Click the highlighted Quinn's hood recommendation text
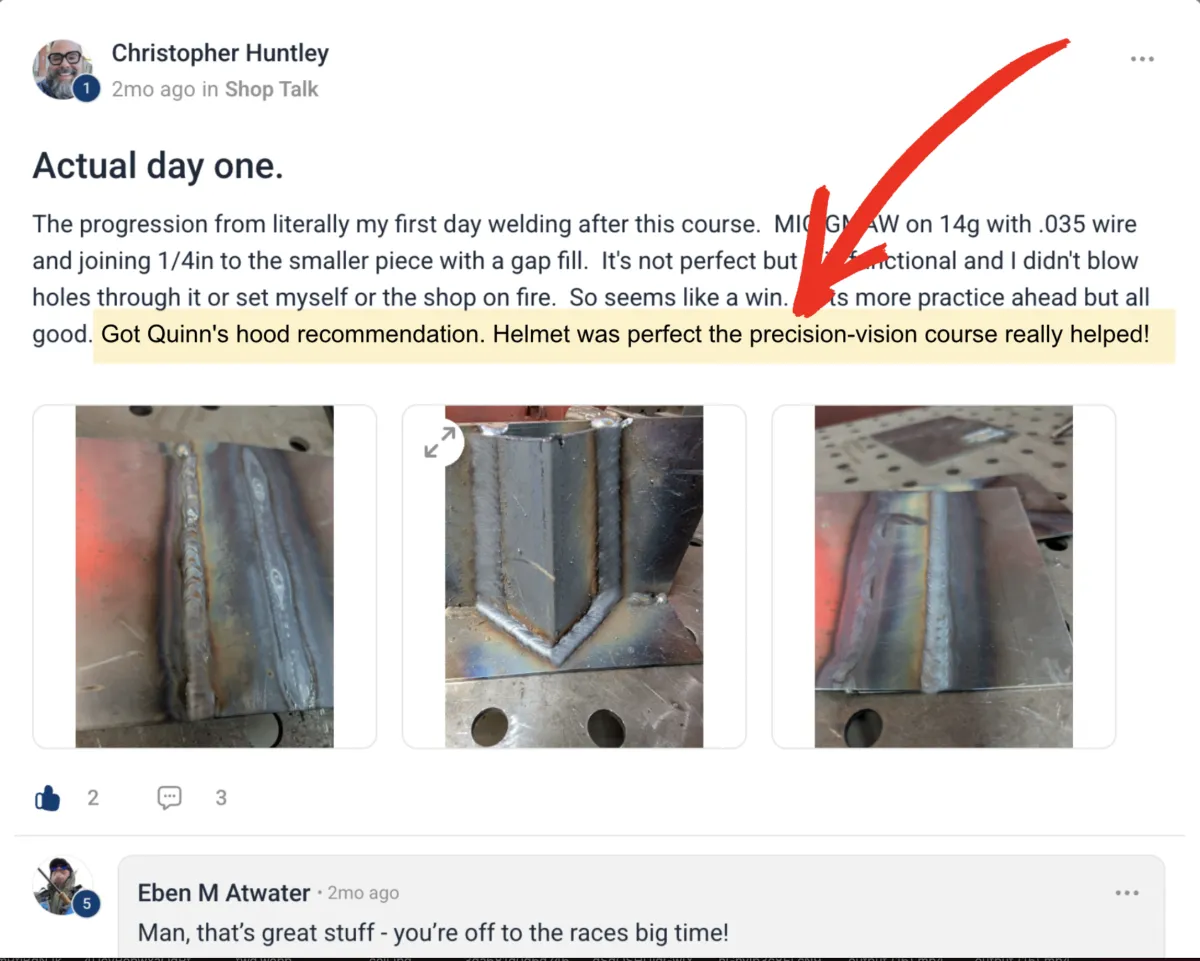The image size is (1200, 961). click(x=634, y=334)
